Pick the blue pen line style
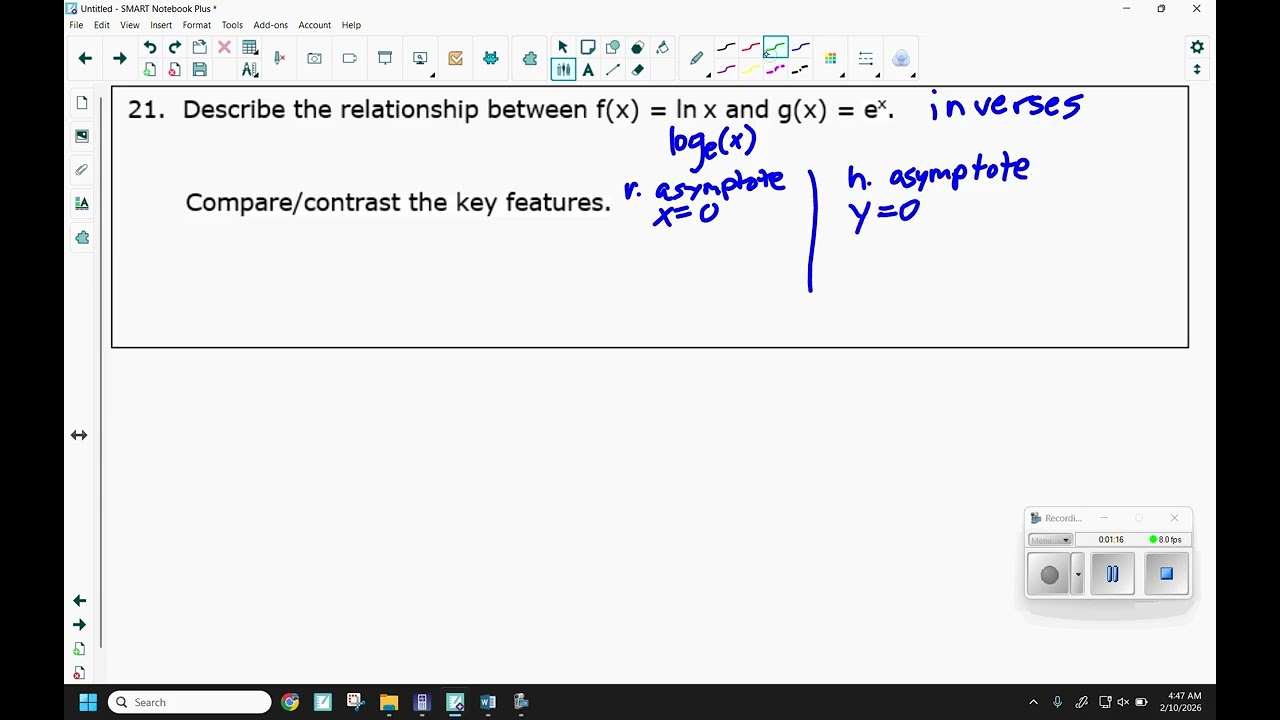 pyautogui.click(x=801, y=47)
